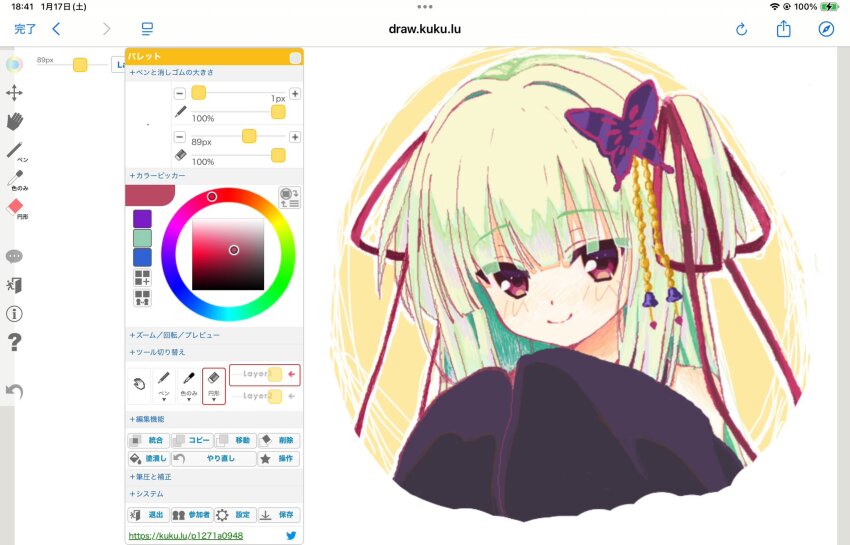Decrease eraser size with minus button
Screen dimensions: 850x545
pos(179,137)
